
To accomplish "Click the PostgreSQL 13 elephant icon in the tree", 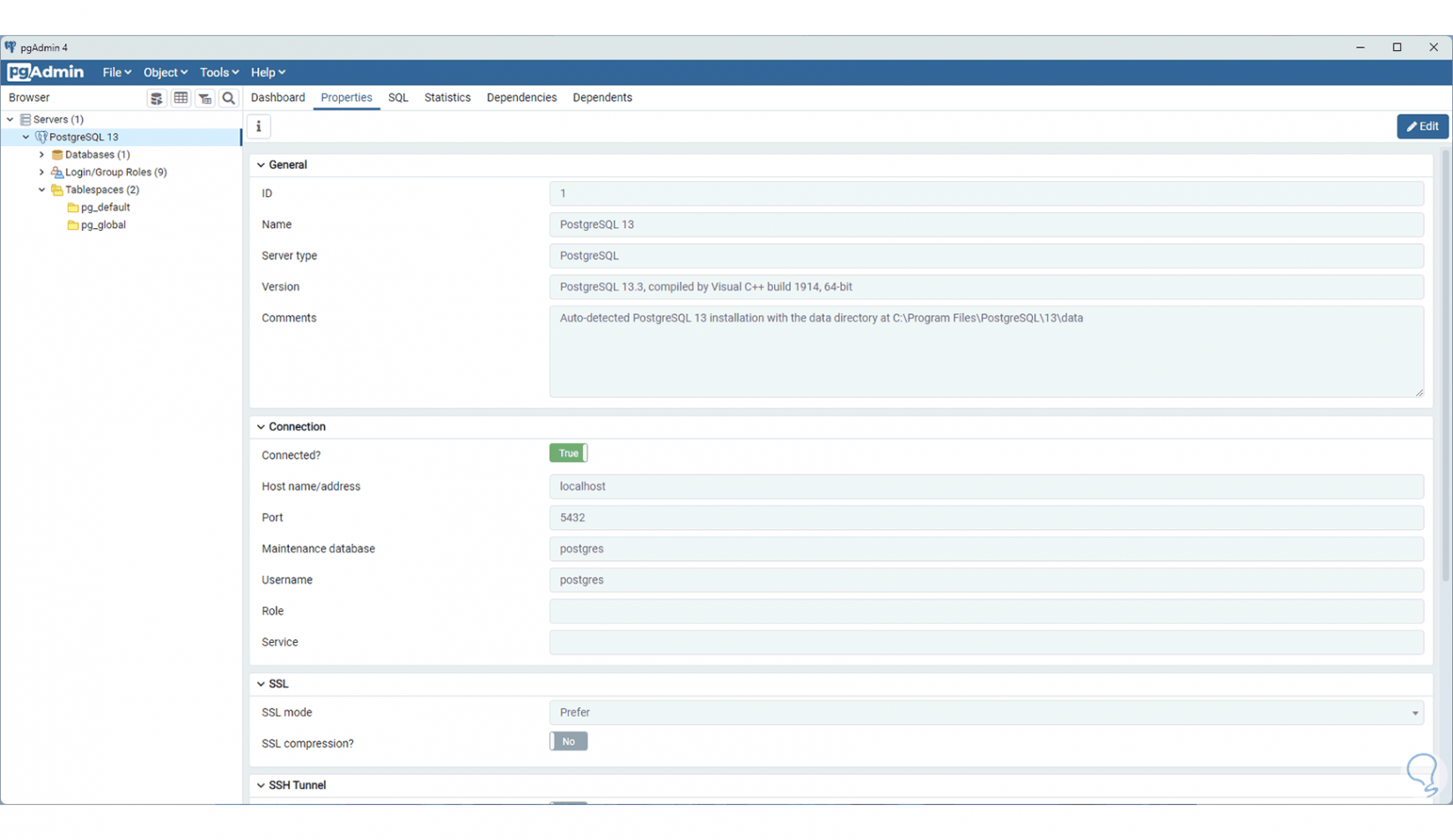I will (x=41, y=136).
